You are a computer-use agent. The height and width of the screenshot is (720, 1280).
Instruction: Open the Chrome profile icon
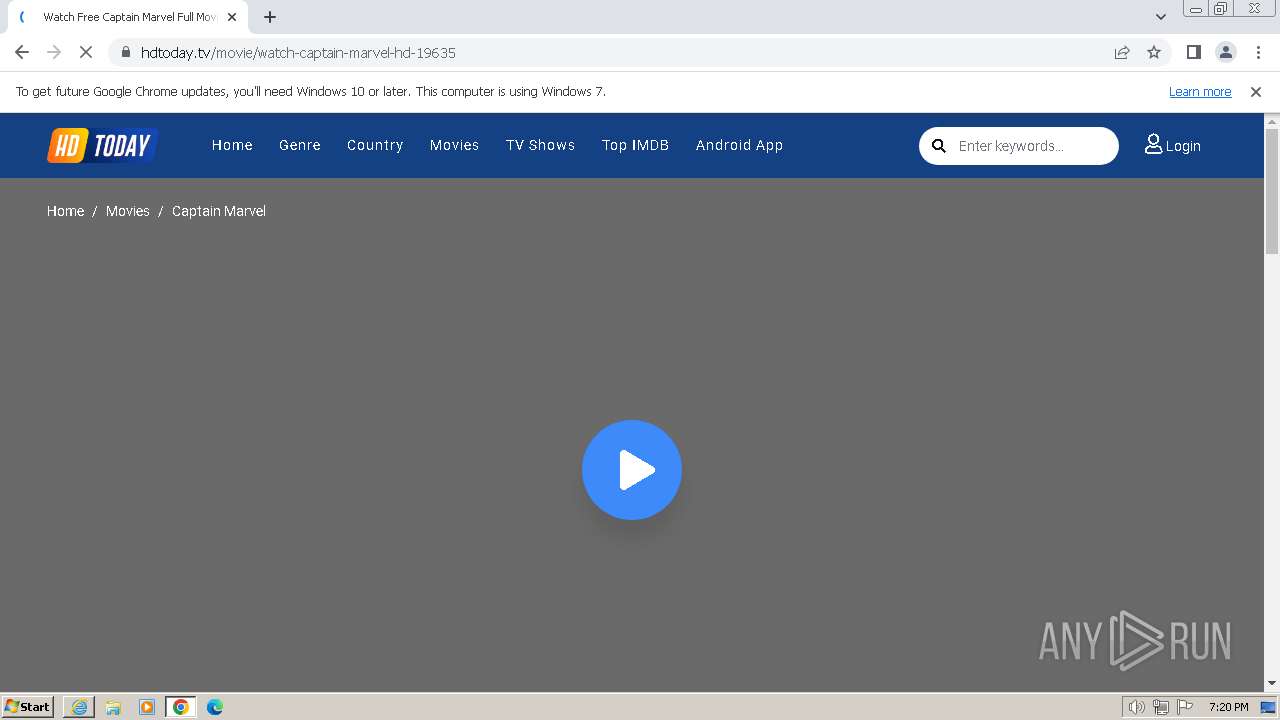(1225, 52)
